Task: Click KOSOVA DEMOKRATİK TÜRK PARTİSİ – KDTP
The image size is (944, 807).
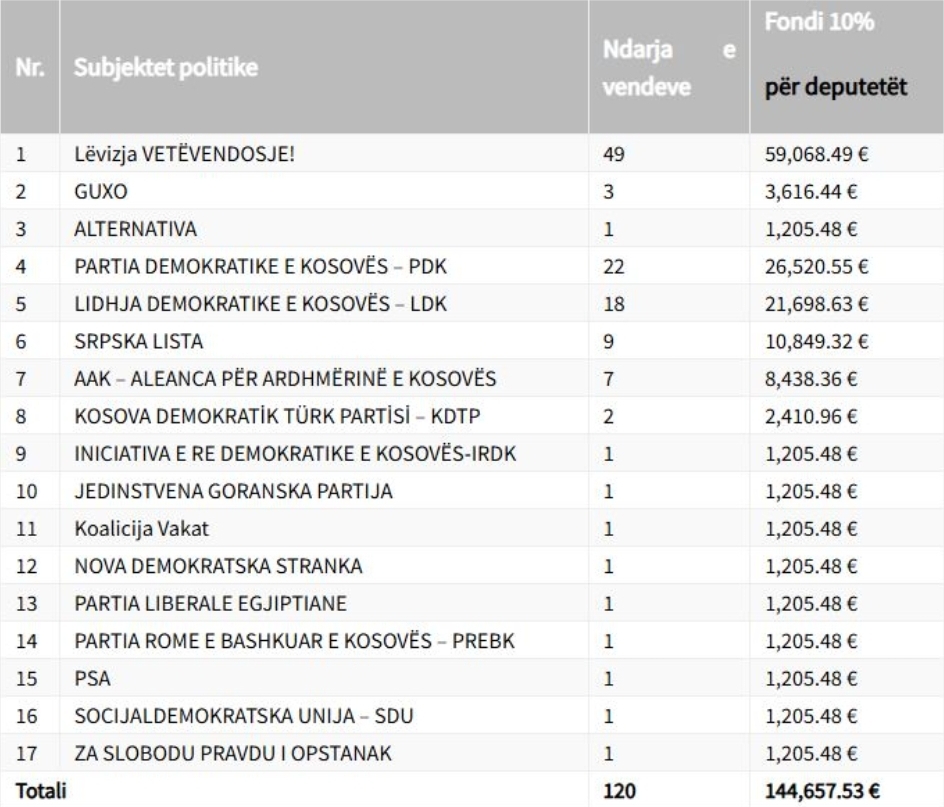Action: point(277,416)
